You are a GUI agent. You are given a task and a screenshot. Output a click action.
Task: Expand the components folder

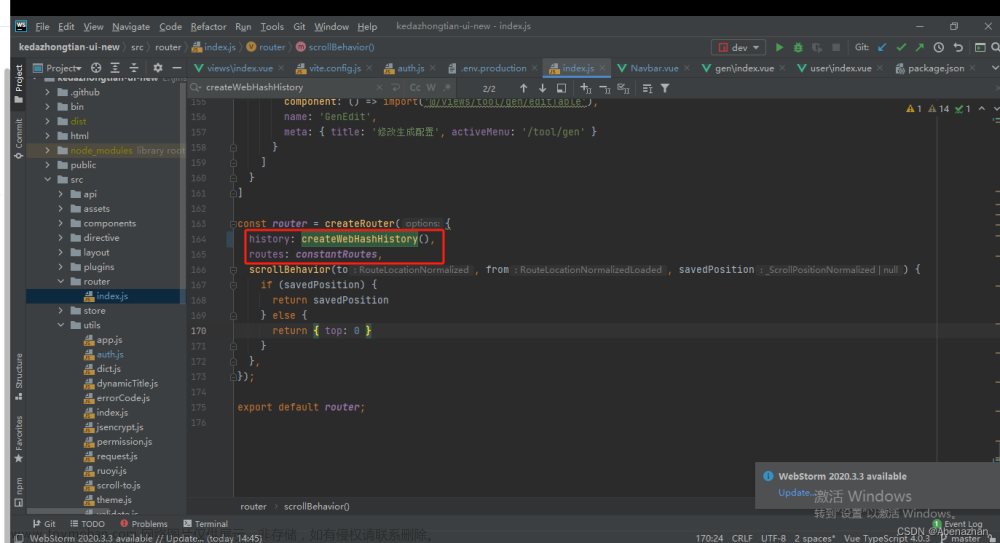click(61, 223)
